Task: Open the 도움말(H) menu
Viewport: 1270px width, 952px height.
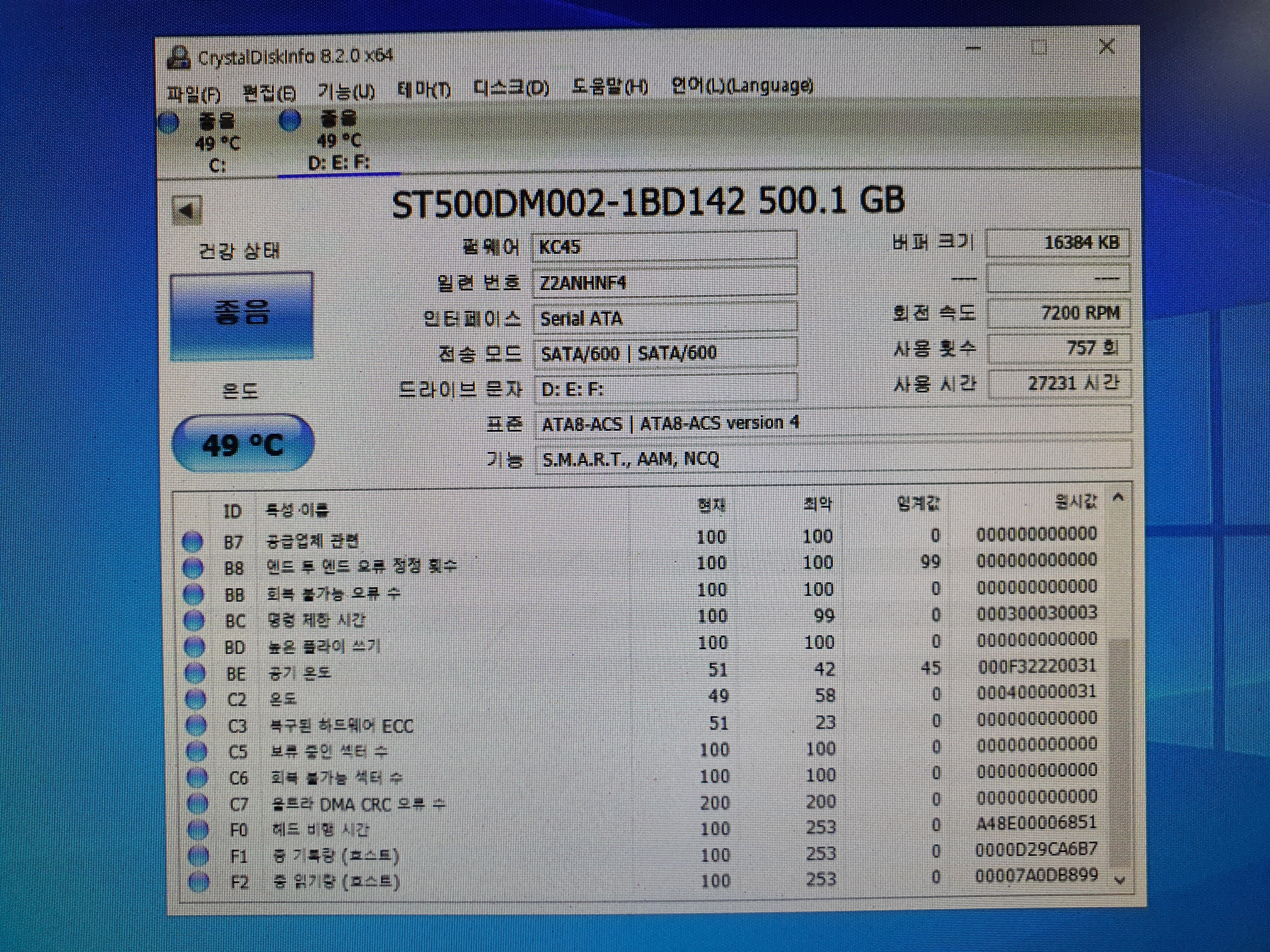Action: coord(610,87)
